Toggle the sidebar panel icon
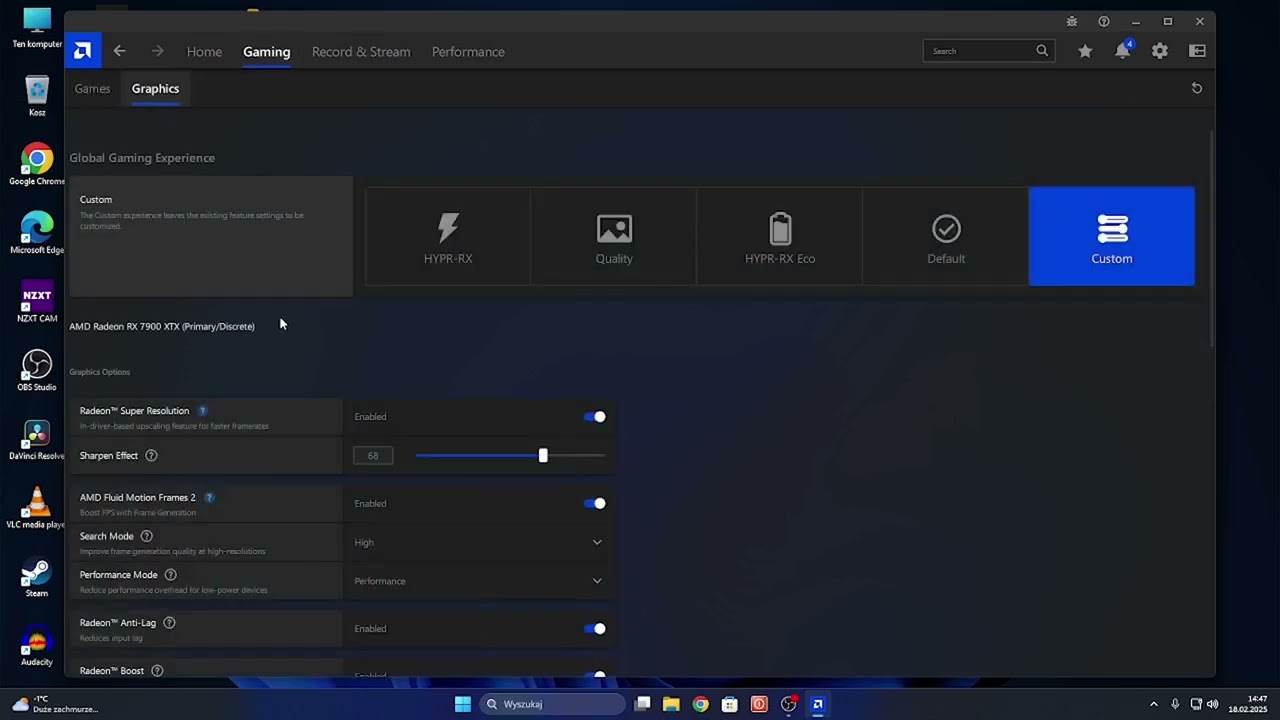1280x720 pixels. pos(1197,51)
